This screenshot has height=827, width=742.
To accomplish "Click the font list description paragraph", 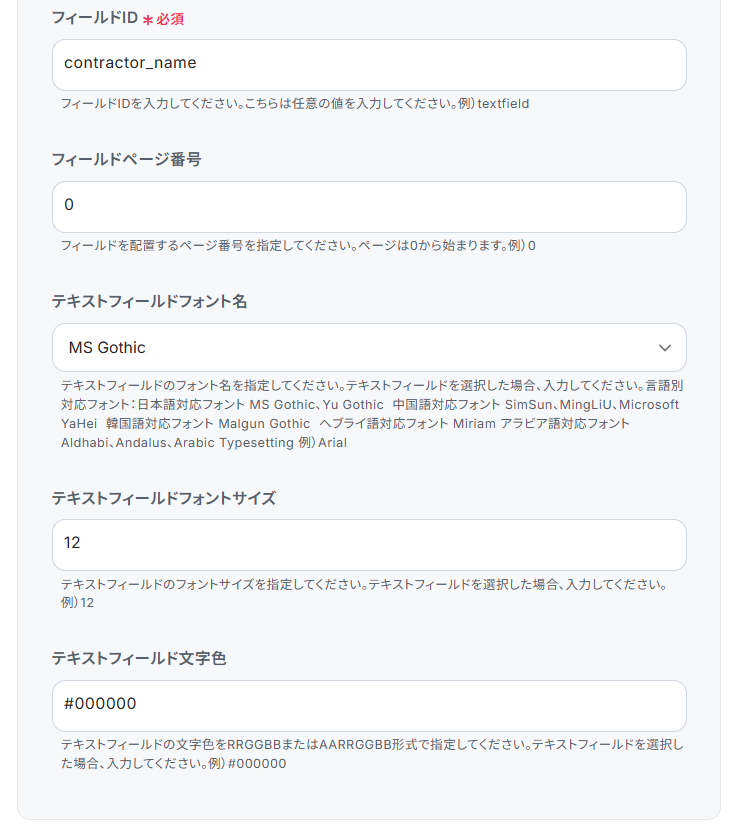I will pyautogui.click(x=370, y=404).
